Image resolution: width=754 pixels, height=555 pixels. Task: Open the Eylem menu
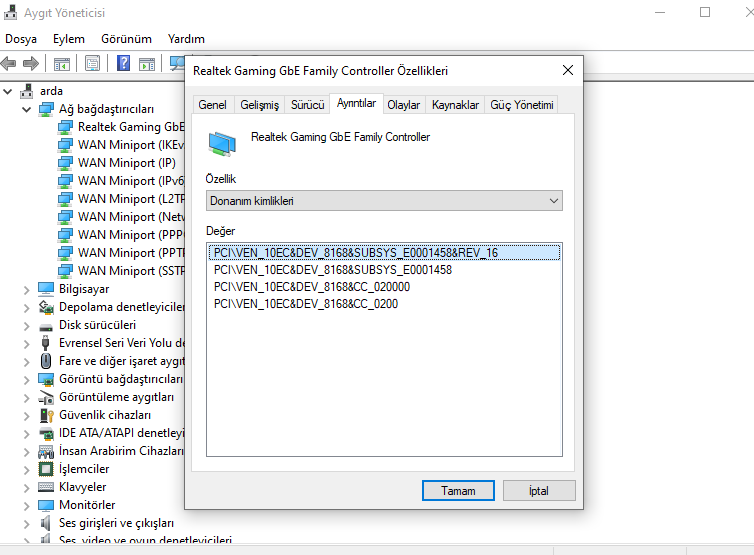tap(69, 39)
